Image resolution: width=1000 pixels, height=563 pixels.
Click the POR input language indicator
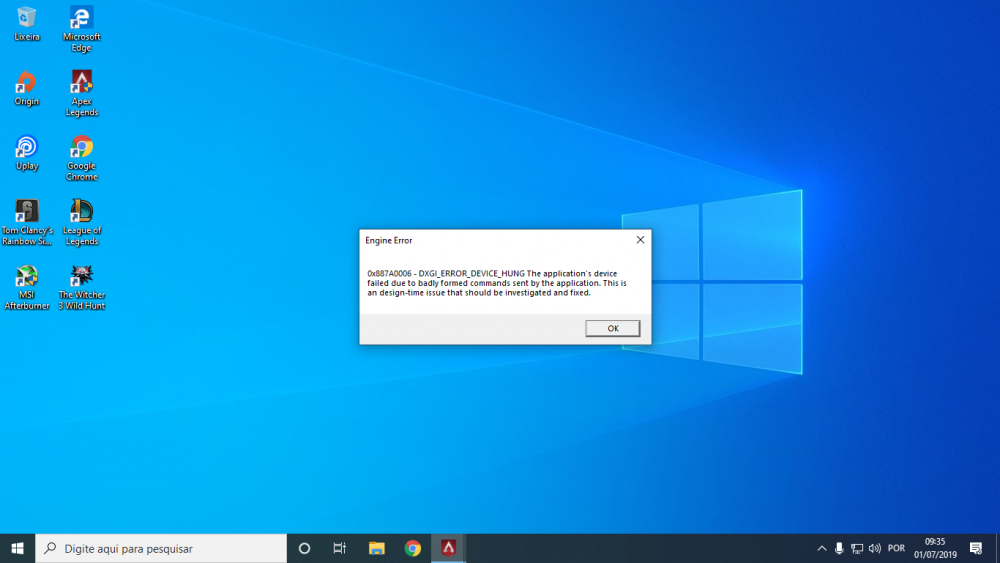pos(896,548)
